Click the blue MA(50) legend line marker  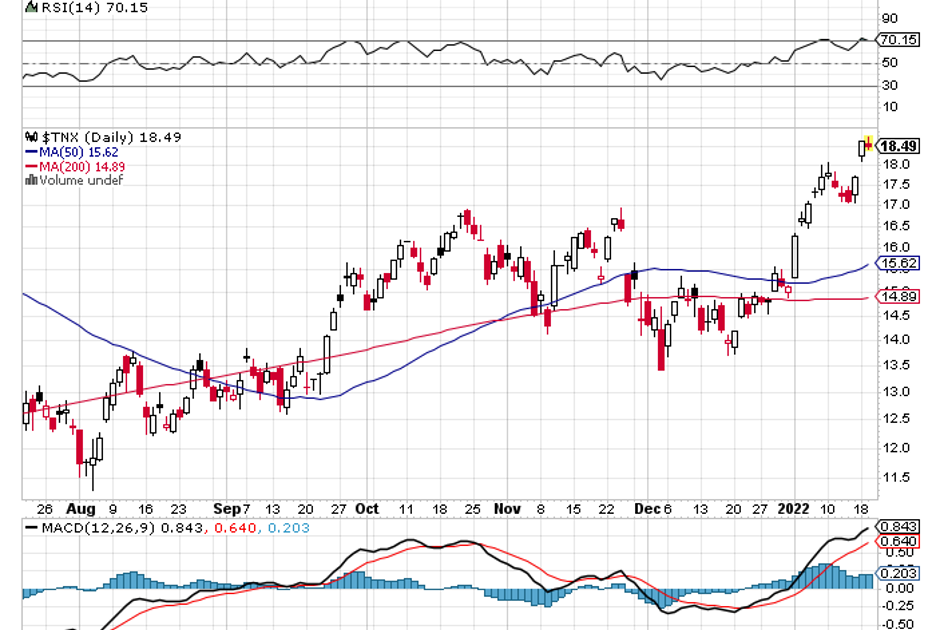click(x=30, y=152)
